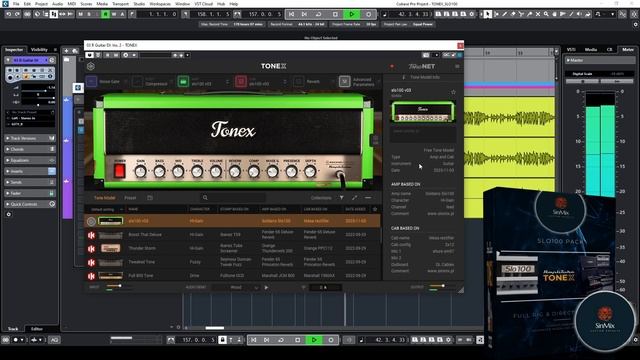Click the Add Track plus icon
This screenshot has width=640, height=360.
pyautogui.click(x=66, y=51)
